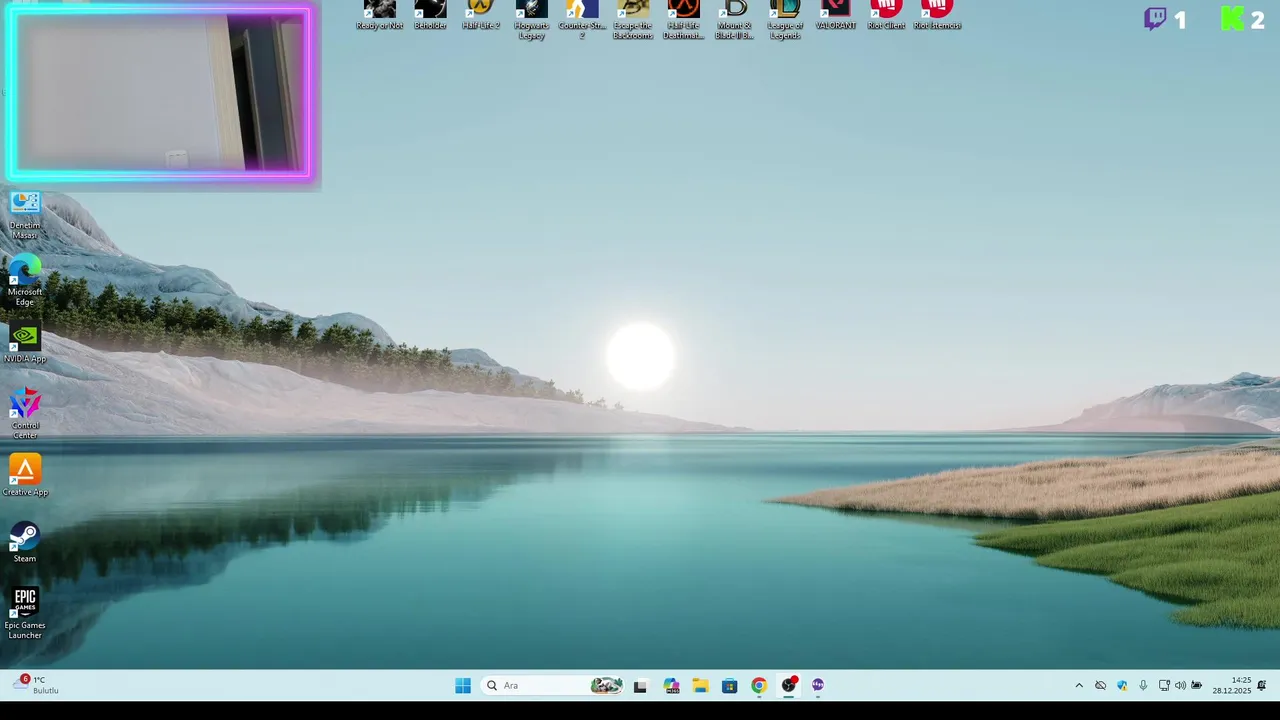Image resolution: width=1280 pixels, height=720 pixels.
Task: Click the battery status tray icon
Action: point(1196,685)
